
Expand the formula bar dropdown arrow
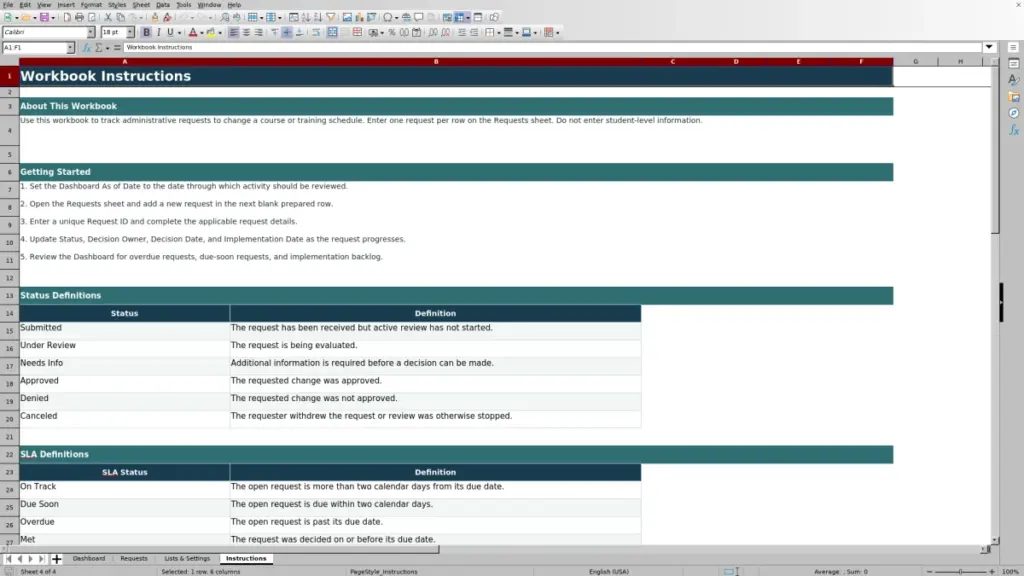point(989,47)
